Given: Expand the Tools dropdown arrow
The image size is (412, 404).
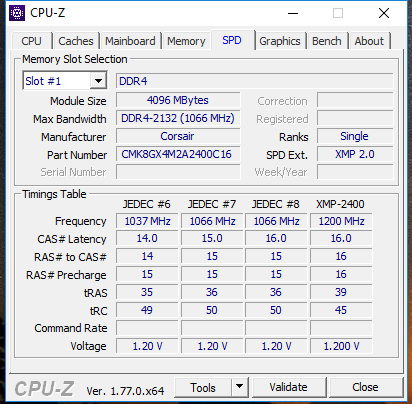Looking at the screenshot, I should pos(240,387).
